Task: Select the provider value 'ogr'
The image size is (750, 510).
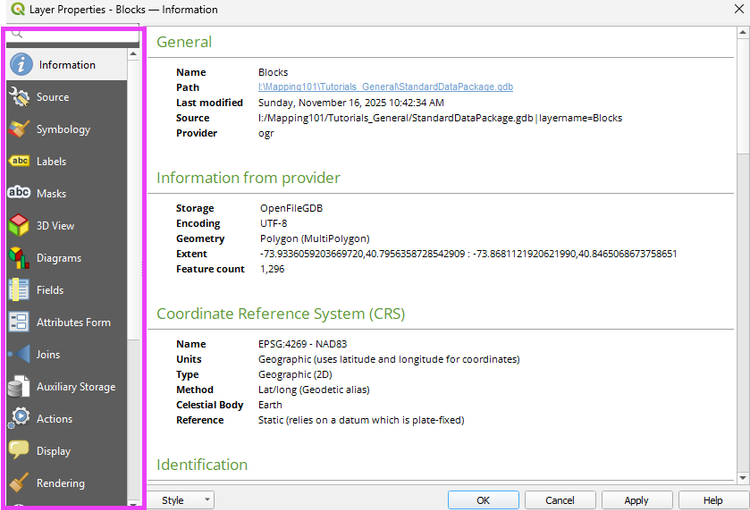Action: tap(266, 133)
